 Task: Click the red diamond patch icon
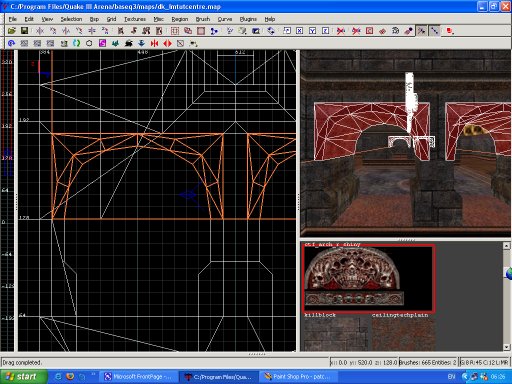(x=382, y=31)
